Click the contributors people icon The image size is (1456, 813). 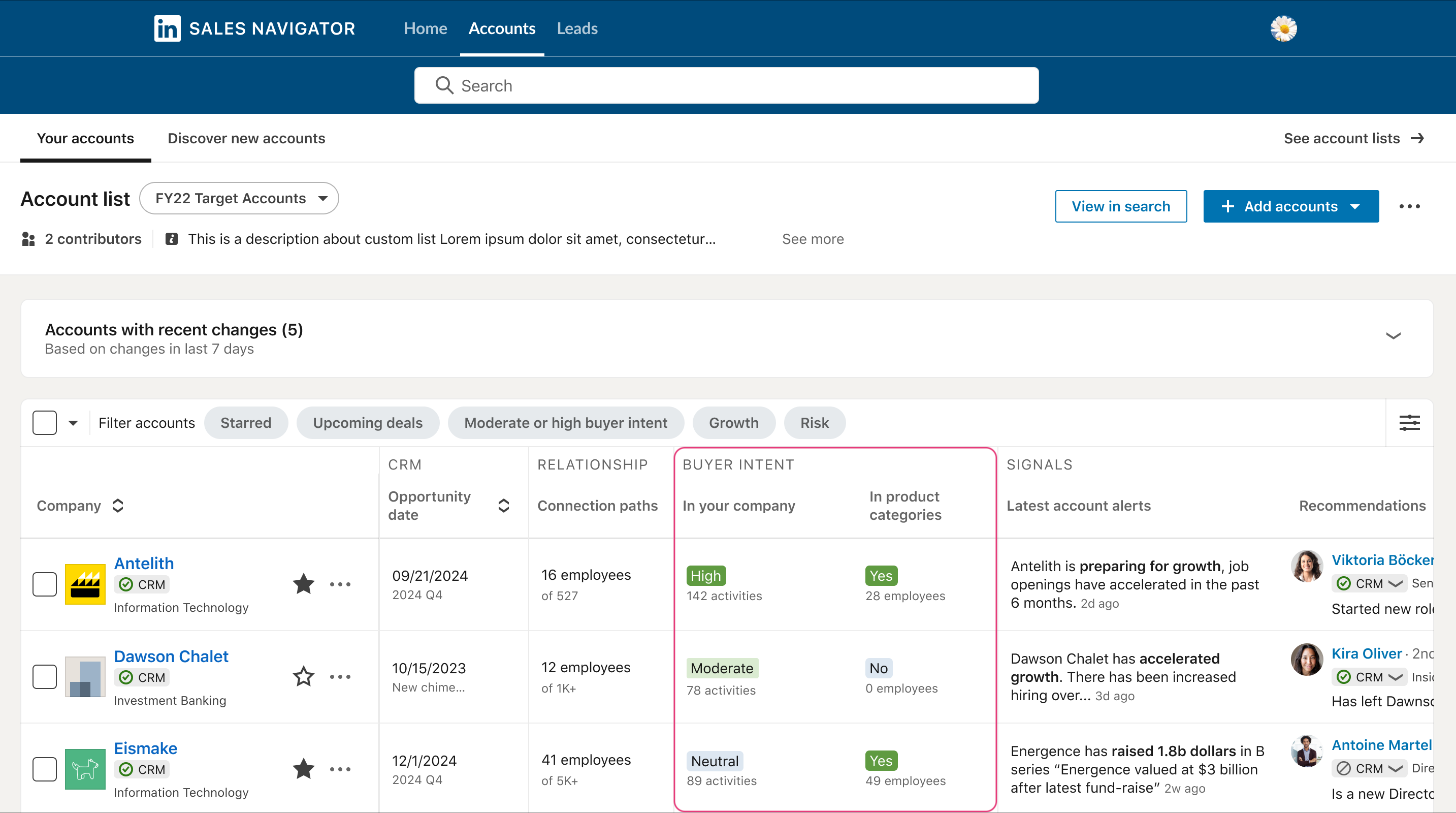click(x=28, y=239)
